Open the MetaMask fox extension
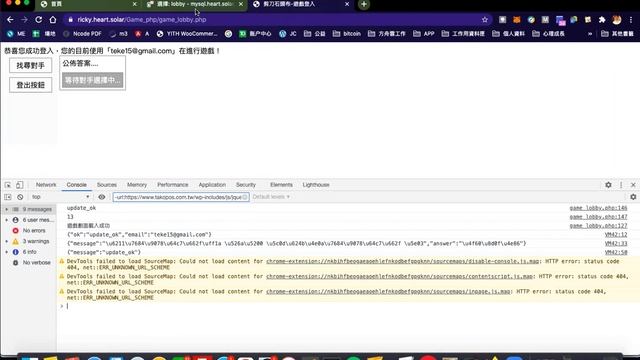The width and height of the screenshot is (640, 360). (x=517, y=20)
